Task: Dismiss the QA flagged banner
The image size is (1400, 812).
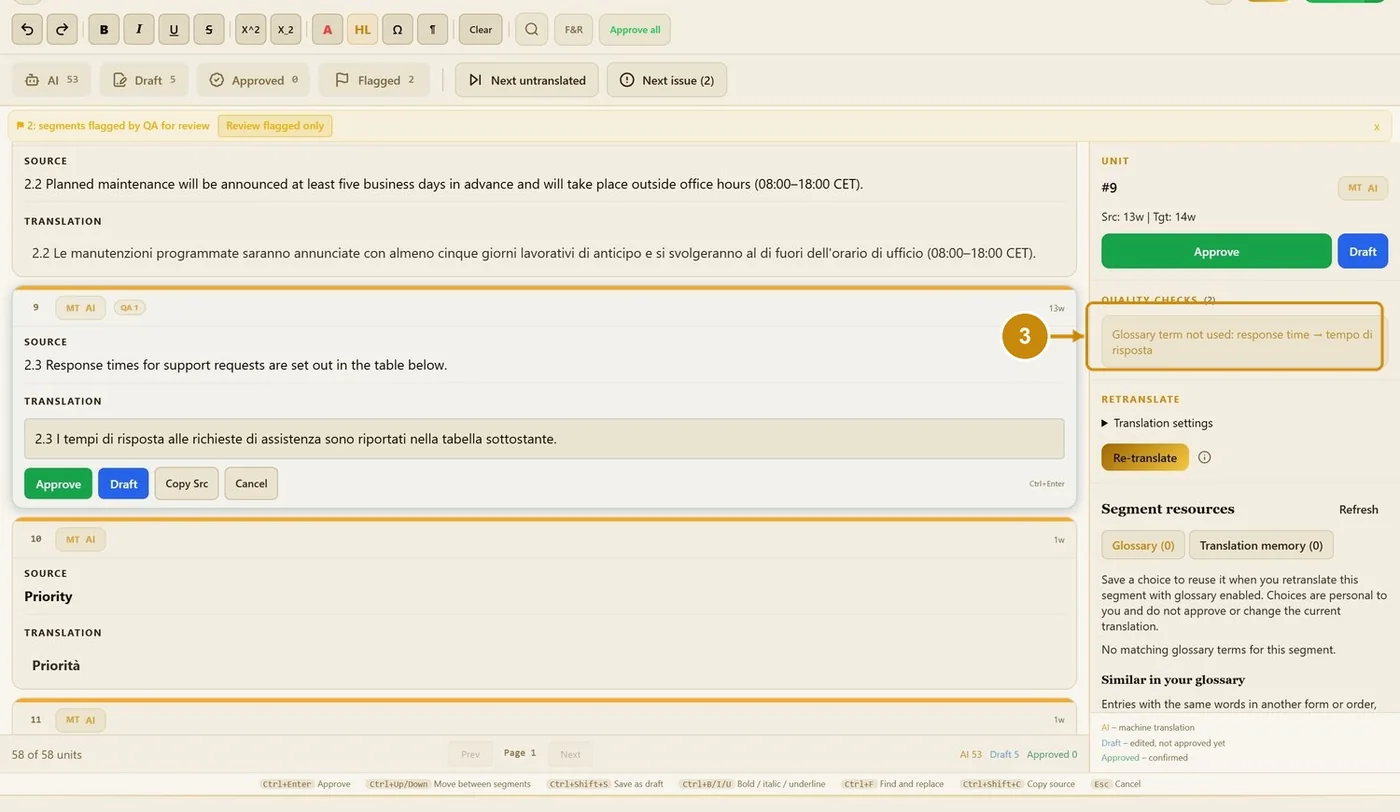Action: click(x=1376, y=127)
